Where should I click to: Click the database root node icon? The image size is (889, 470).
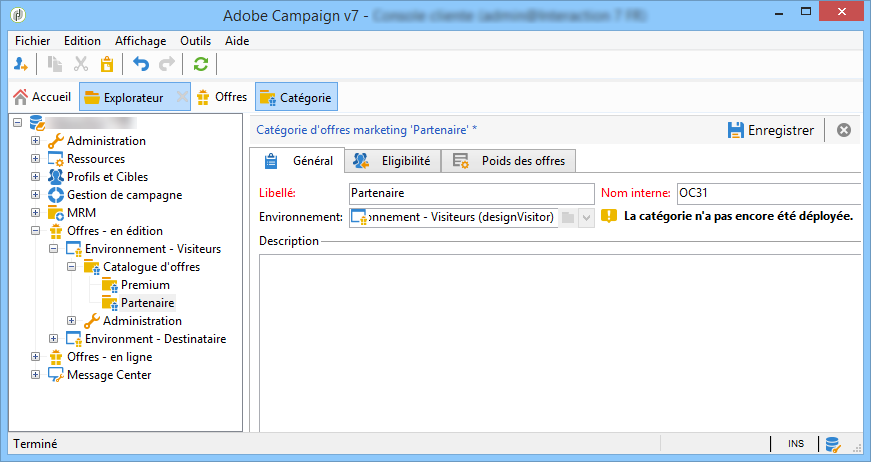click(37, 122)
